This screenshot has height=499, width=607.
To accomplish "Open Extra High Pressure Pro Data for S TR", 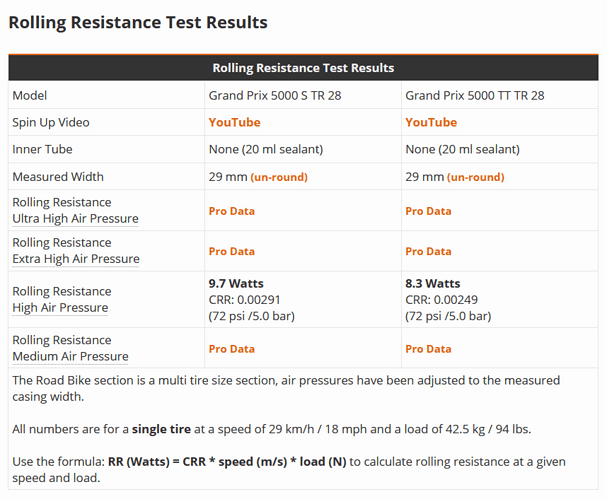I will tap(231, 251).
